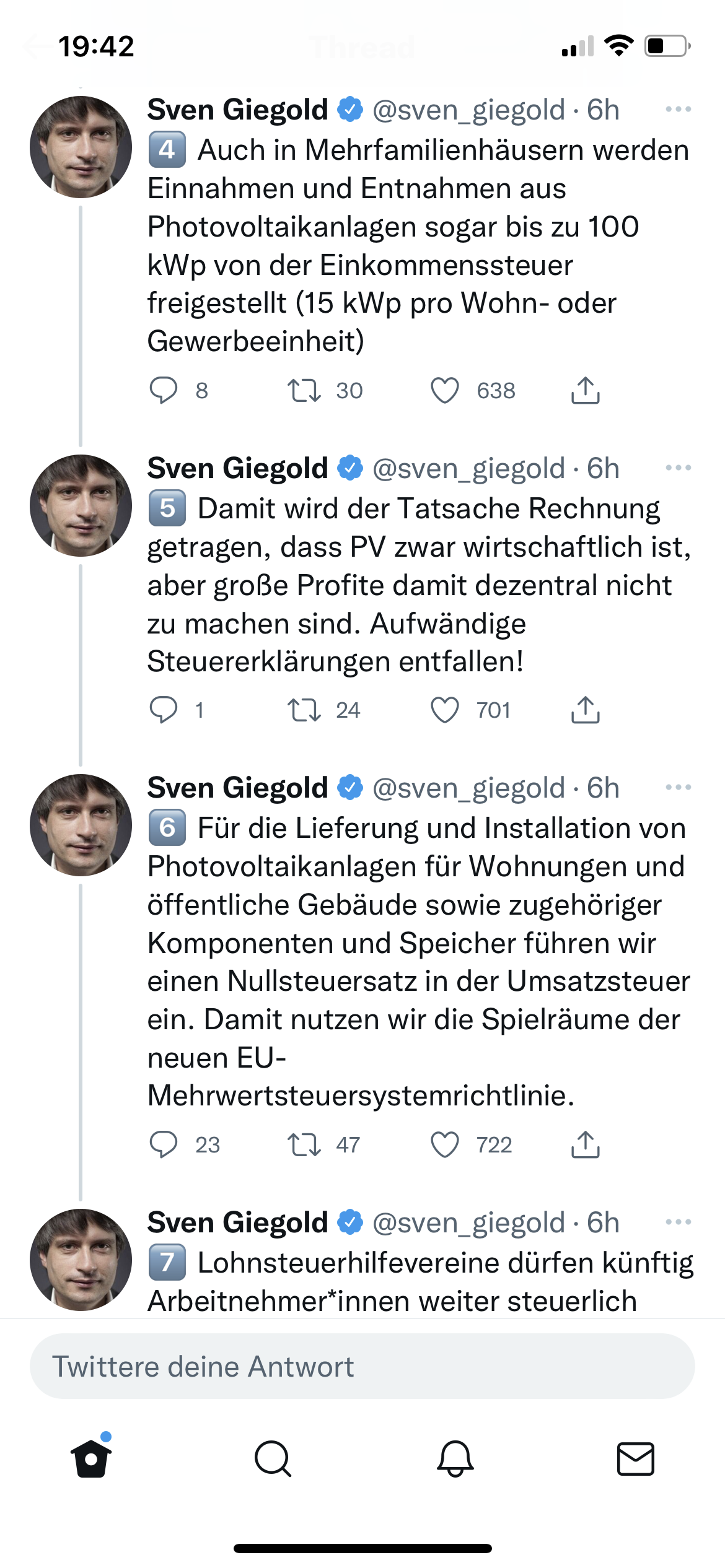The height and width of the screenshot is (1568, 725).
Task: Open the Search tab
Action: [x=273, y=1459]
